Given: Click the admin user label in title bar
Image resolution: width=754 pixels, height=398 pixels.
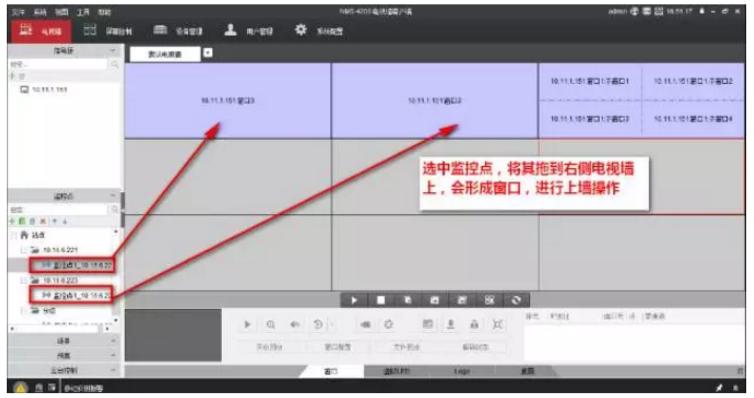Looking at the screenshot, I should click(x=617, y=12).
